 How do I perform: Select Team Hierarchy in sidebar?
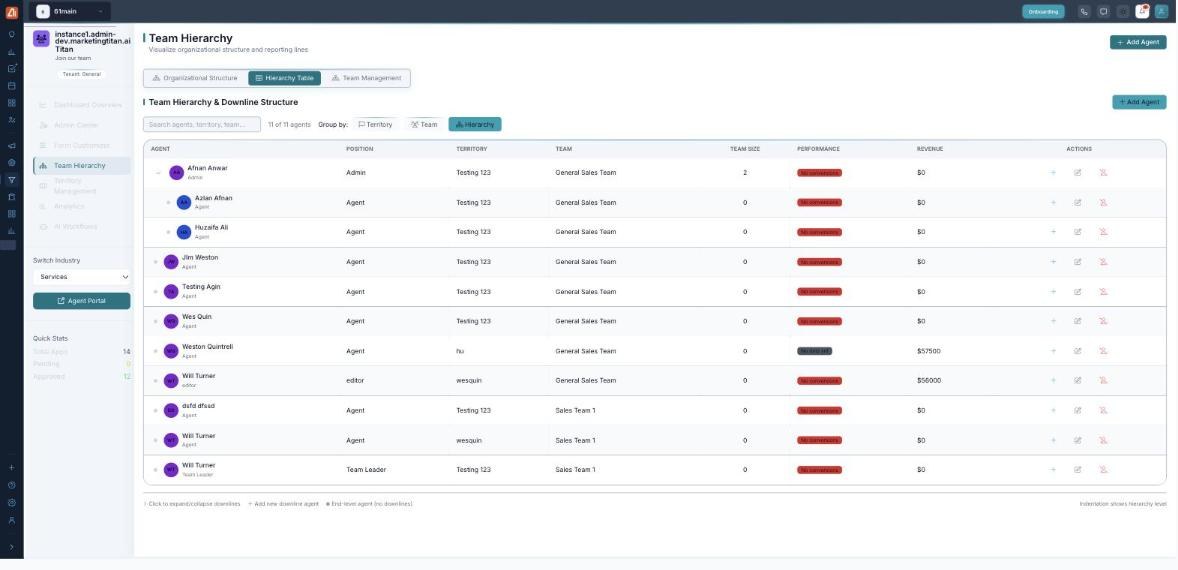(81, 166)
